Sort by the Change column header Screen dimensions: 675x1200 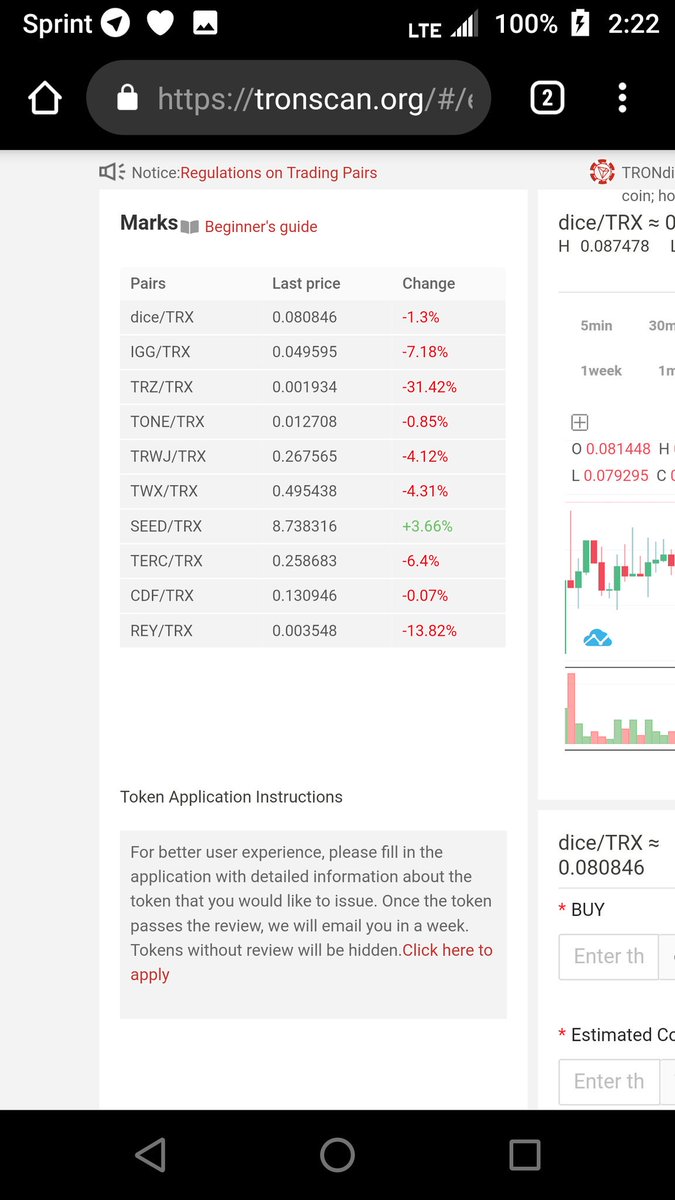point(428,283)
